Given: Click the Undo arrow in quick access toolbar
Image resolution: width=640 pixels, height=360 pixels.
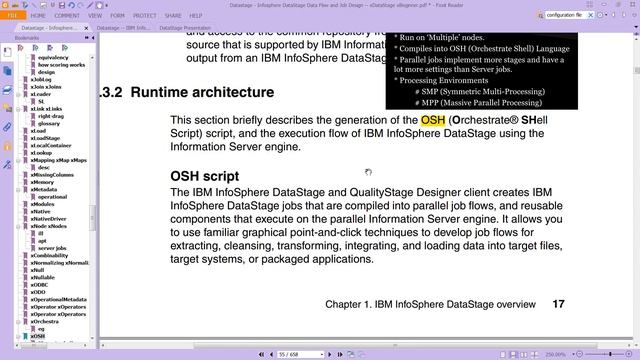Looking at the screenshot, I should click(x=71, y=5).
